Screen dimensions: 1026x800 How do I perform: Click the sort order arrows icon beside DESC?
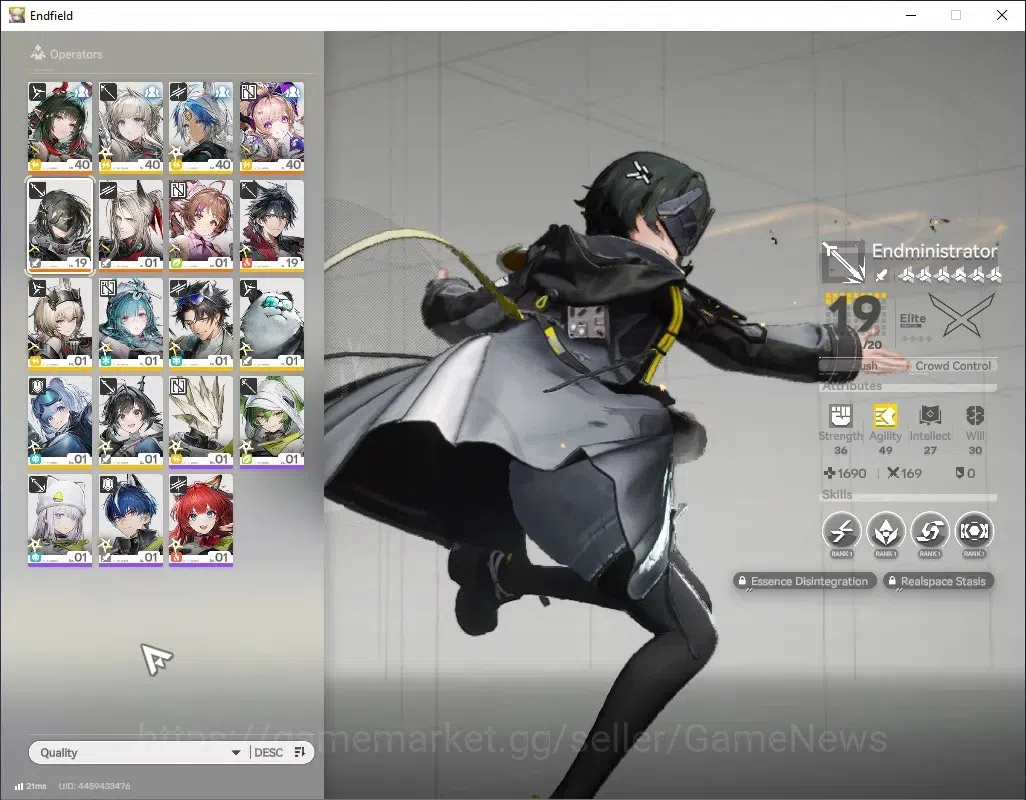pyautogui.click(x=300, y=752)
